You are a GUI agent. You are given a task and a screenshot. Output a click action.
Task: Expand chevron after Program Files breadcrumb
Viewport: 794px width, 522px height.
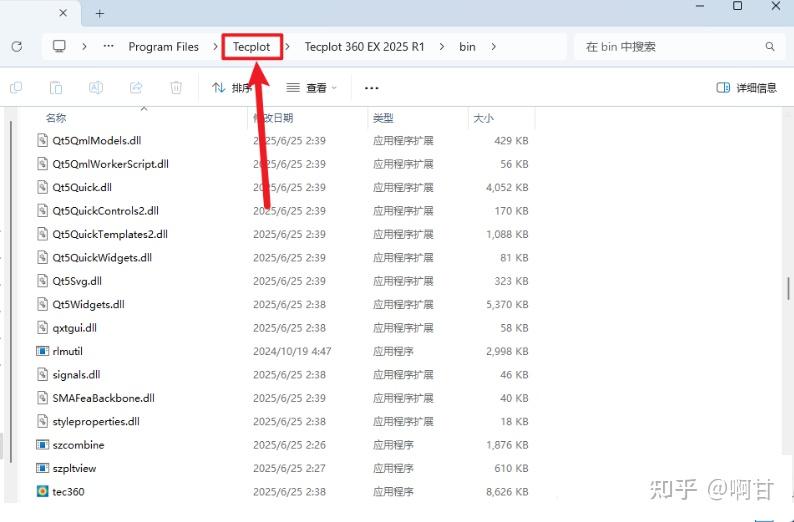tap(215, 47)
